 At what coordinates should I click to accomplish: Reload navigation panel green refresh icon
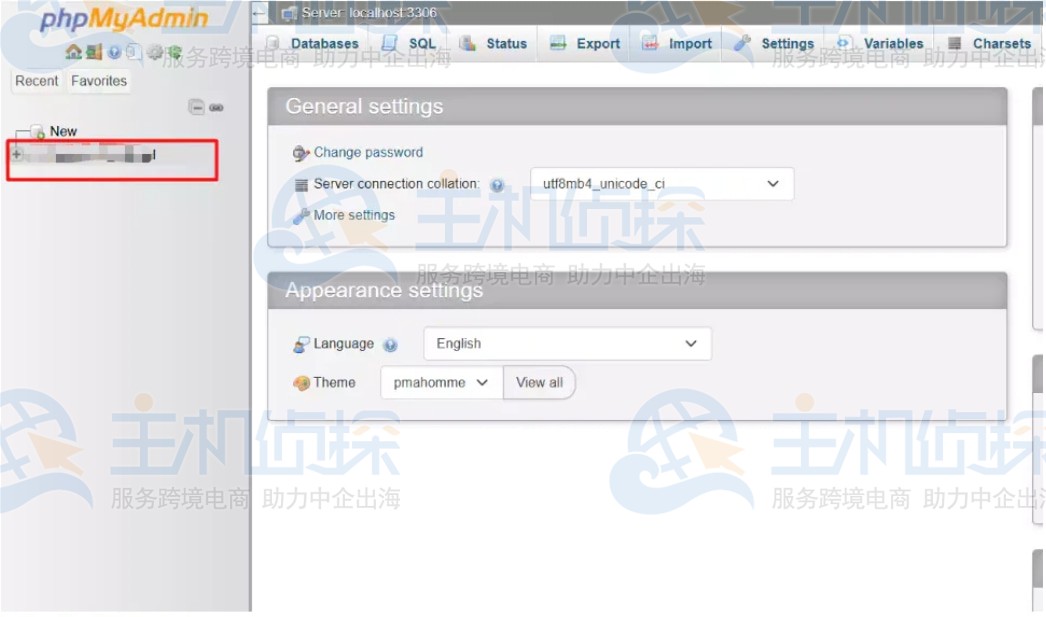pyautogui.click(x=174, y=52)
